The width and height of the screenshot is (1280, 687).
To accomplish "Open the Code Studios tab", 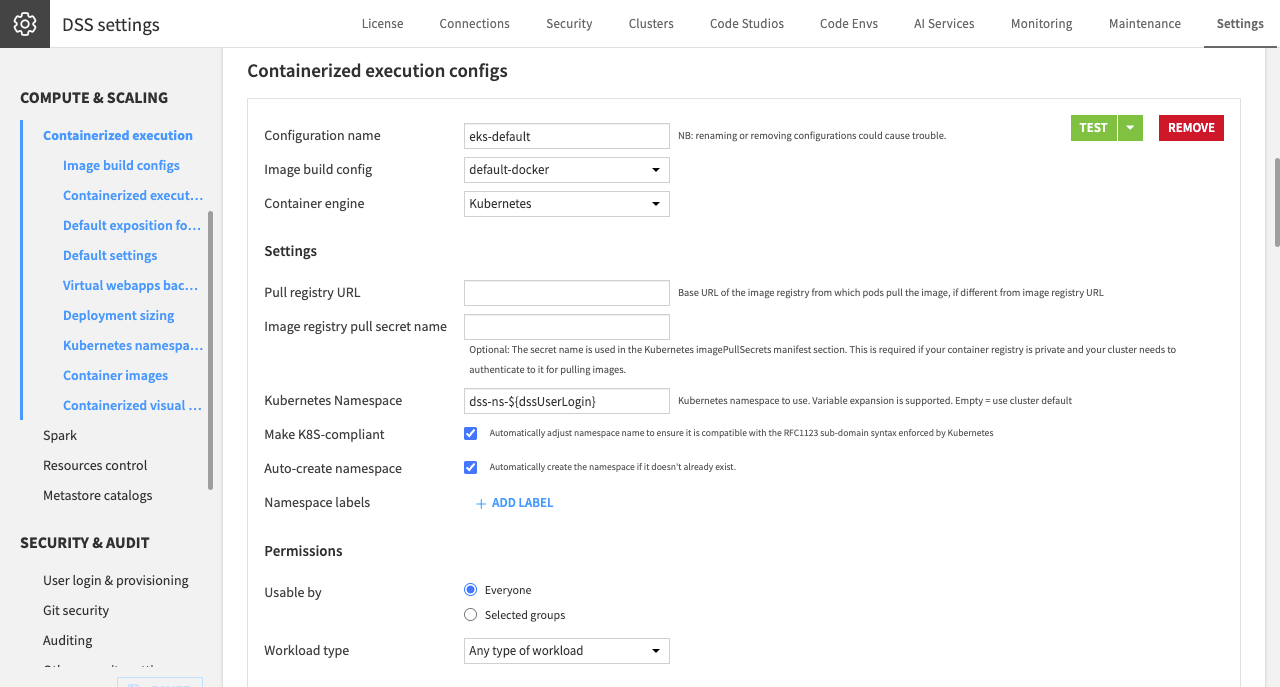I will 747,24.
